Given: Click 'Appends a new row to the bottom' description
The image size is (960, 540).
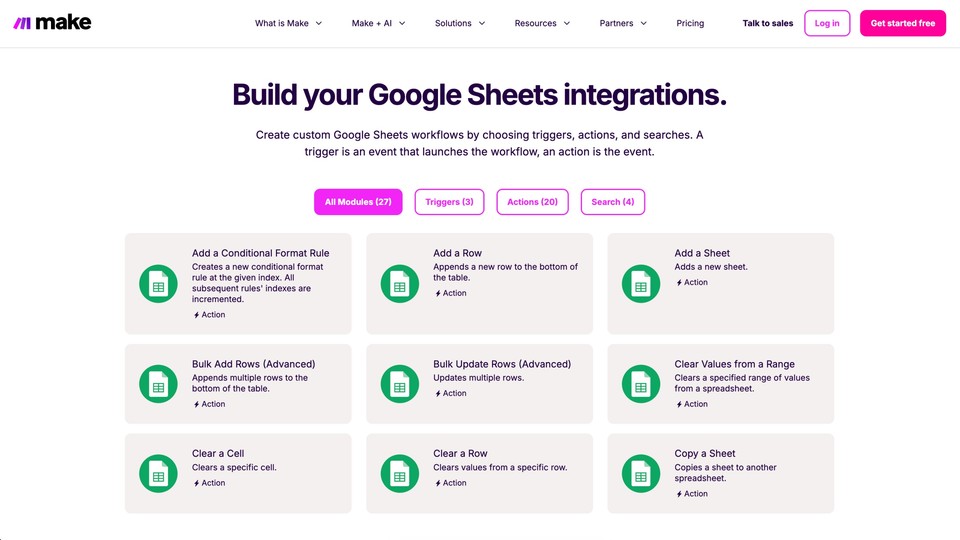Looking at the screenshot, I should tap(505, 272).
